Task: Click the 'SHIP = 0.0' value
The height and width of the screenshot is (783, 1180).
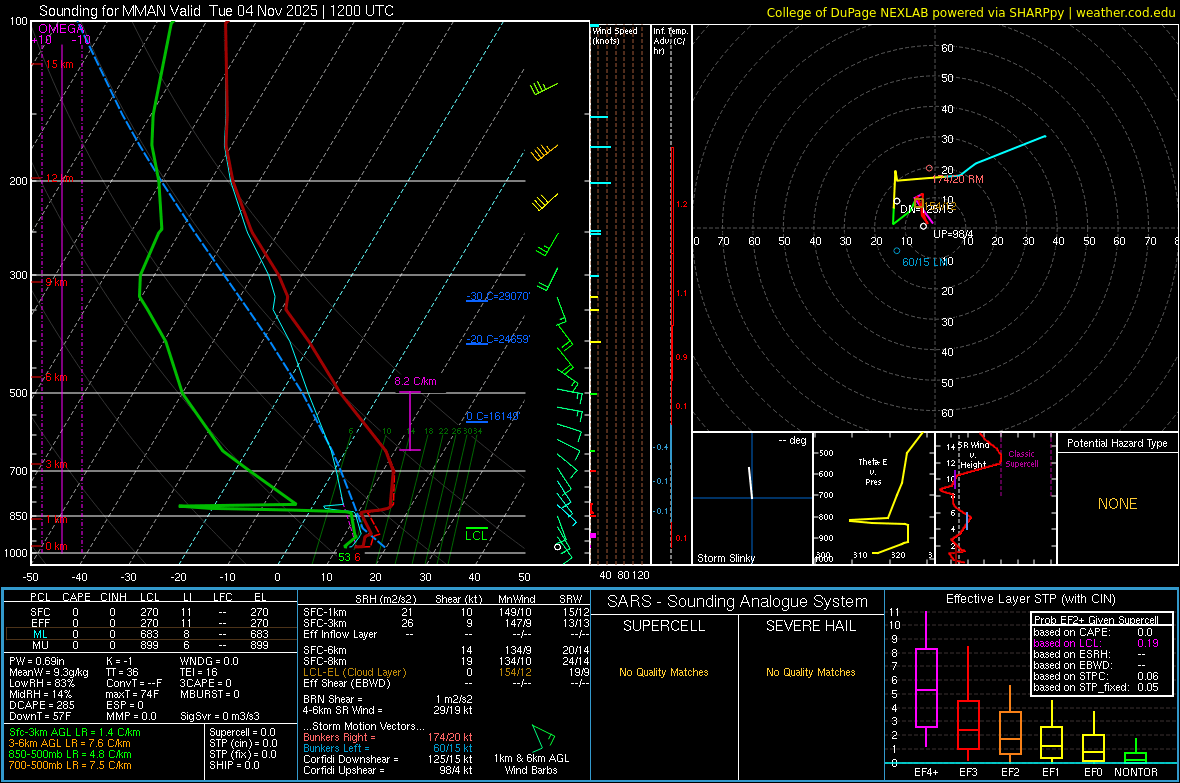Action: 234,765
